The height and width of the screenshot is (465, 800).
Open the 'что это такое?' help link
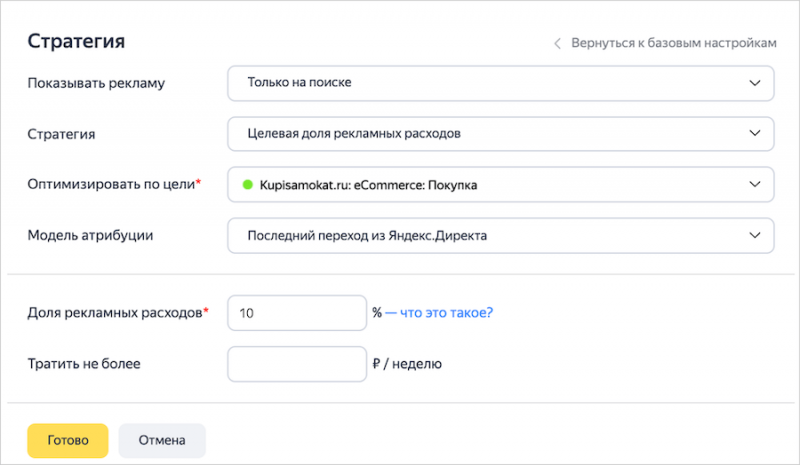click(x=446, y=313)
